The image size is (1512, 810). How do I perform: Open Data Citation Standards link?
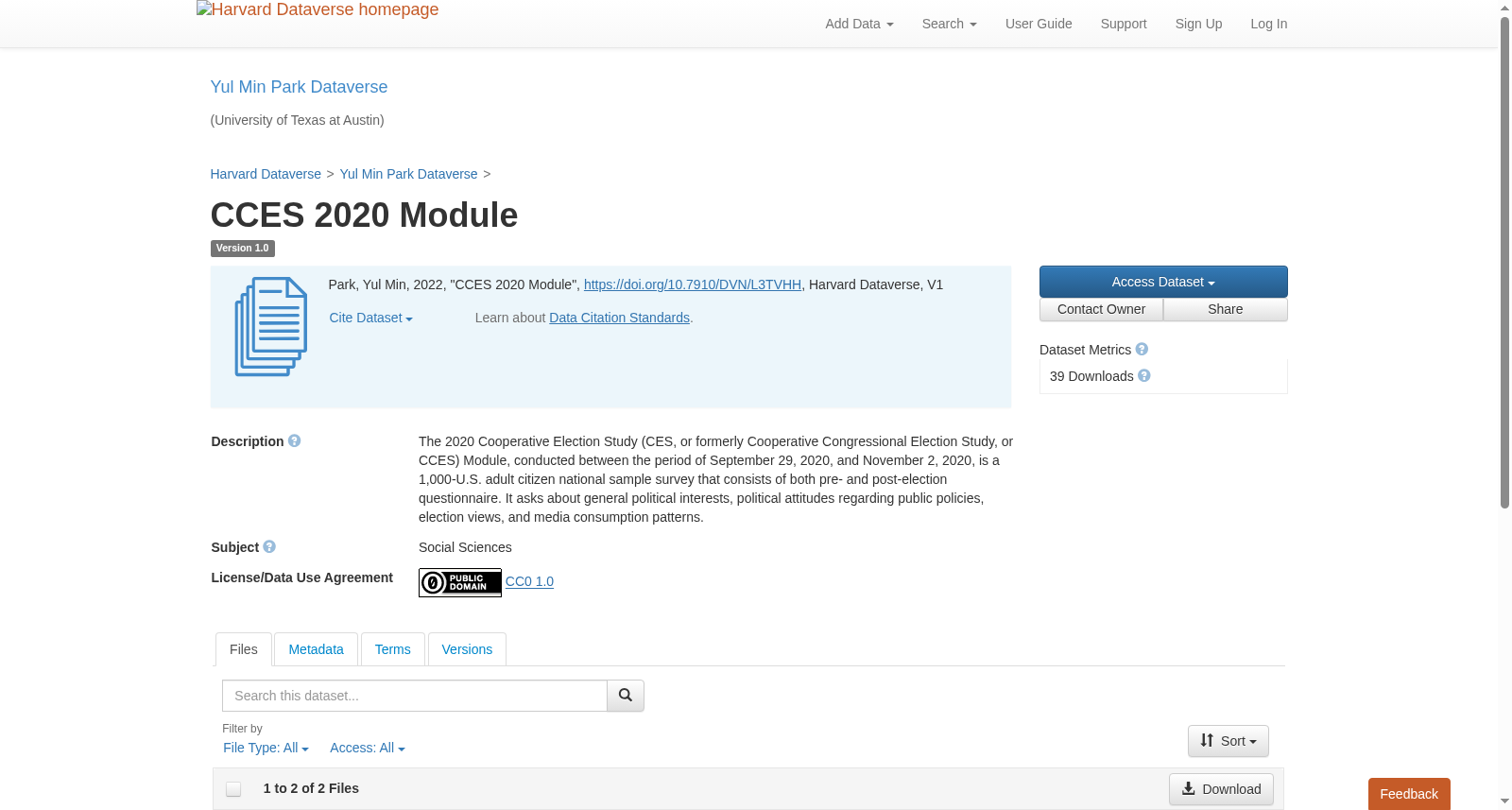coord(619,318)
